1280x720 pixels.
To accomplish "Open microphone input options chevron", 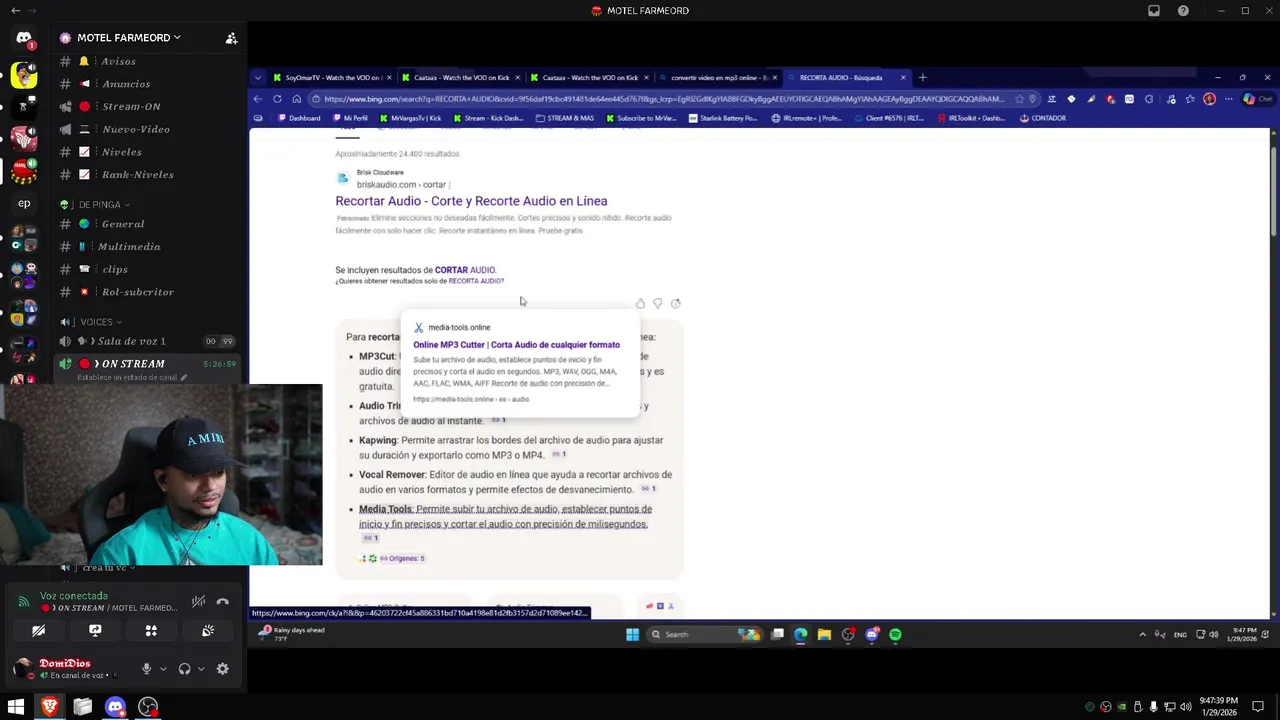I will (x=163, y=669).
